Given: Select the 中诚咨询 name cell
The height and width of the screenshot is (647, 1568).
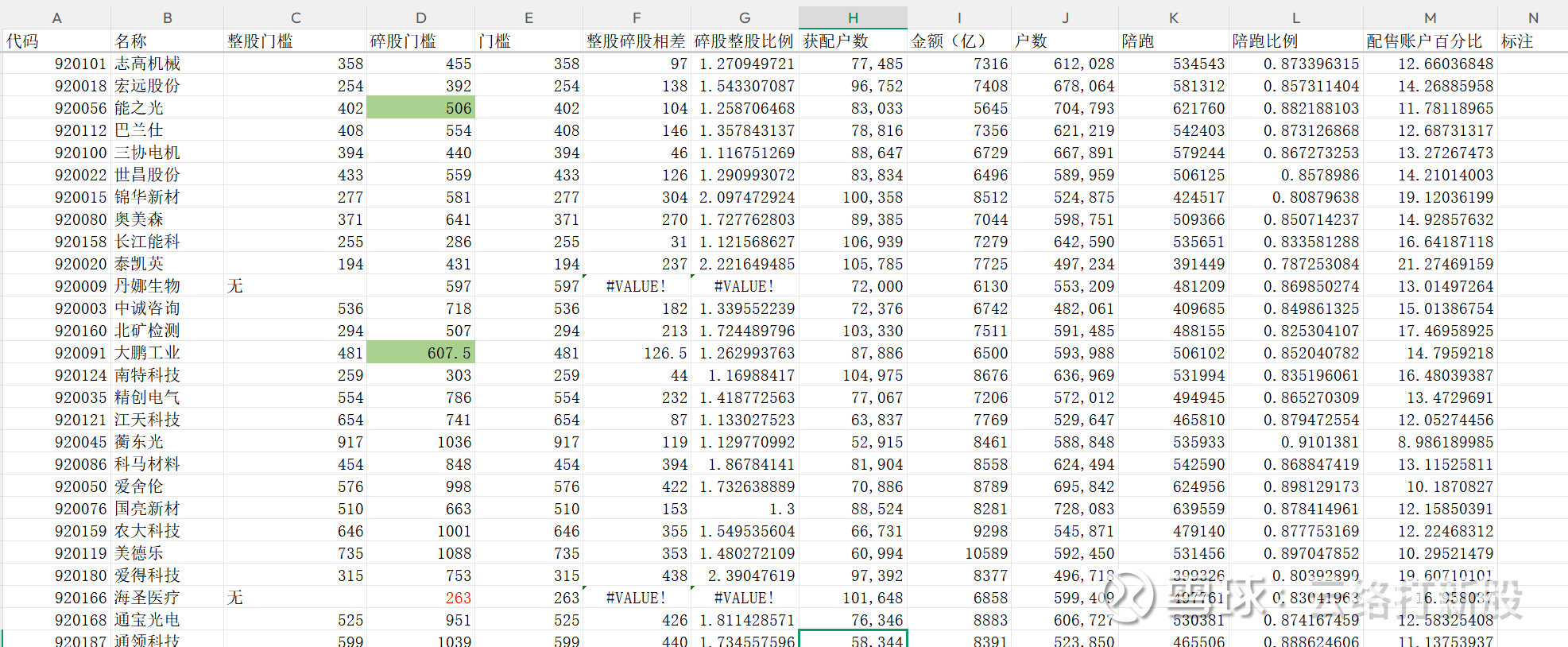Looking at the screenshot, I should (x=167, y=308).
